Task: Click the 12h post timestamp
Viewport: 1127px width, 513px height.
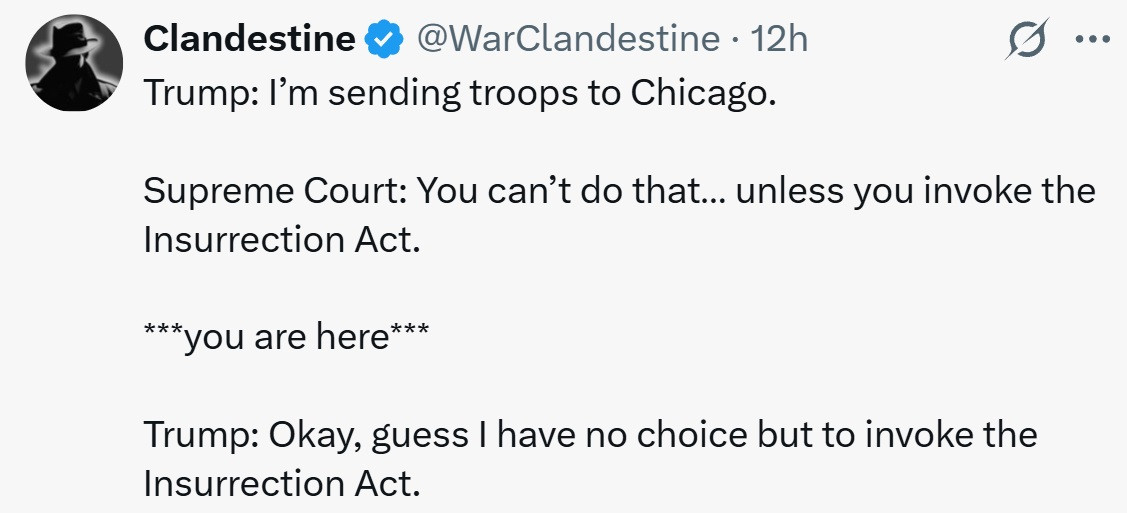Action: click(780, 40)
